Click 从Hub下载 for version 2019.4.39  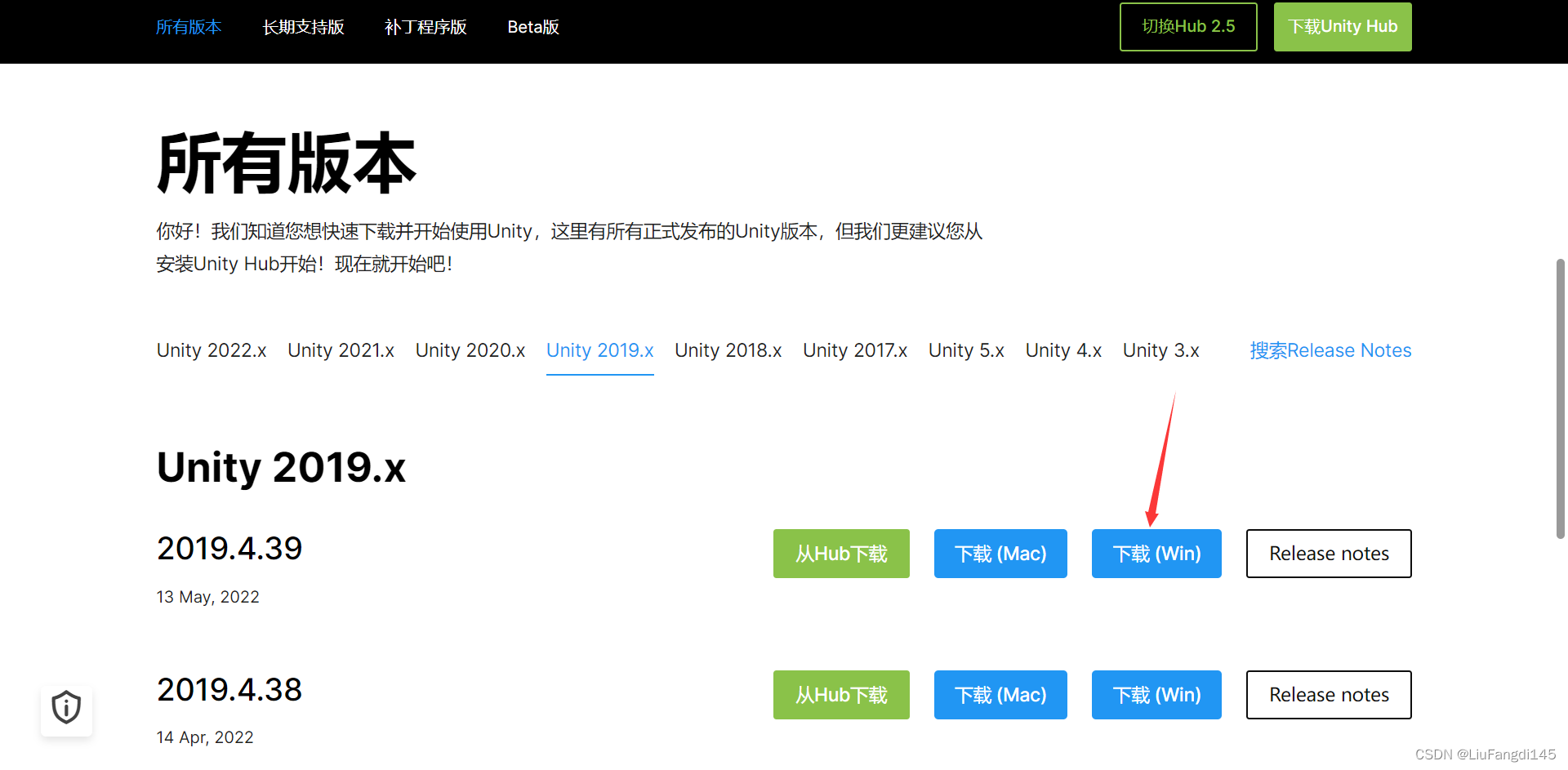pyautogui.click(x=841, y=554)
